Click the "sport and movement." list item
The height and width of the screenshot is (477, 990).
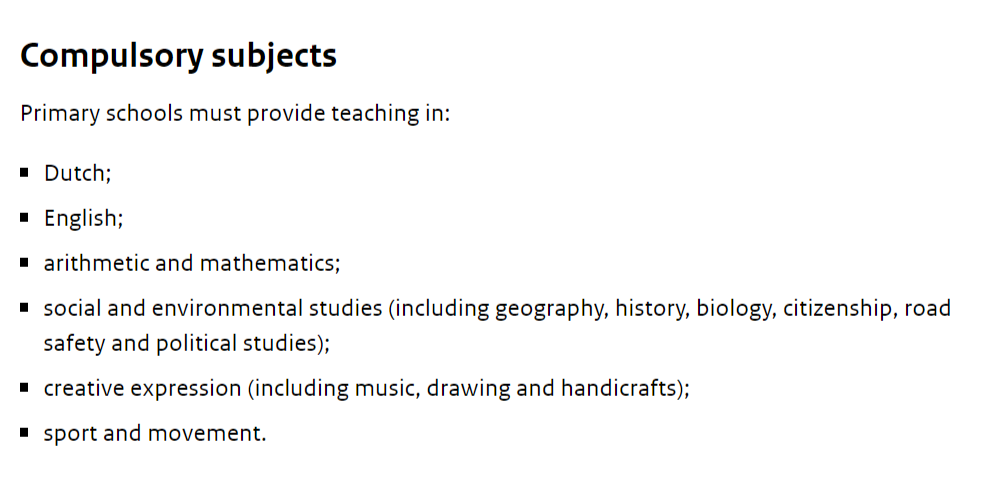155,433
